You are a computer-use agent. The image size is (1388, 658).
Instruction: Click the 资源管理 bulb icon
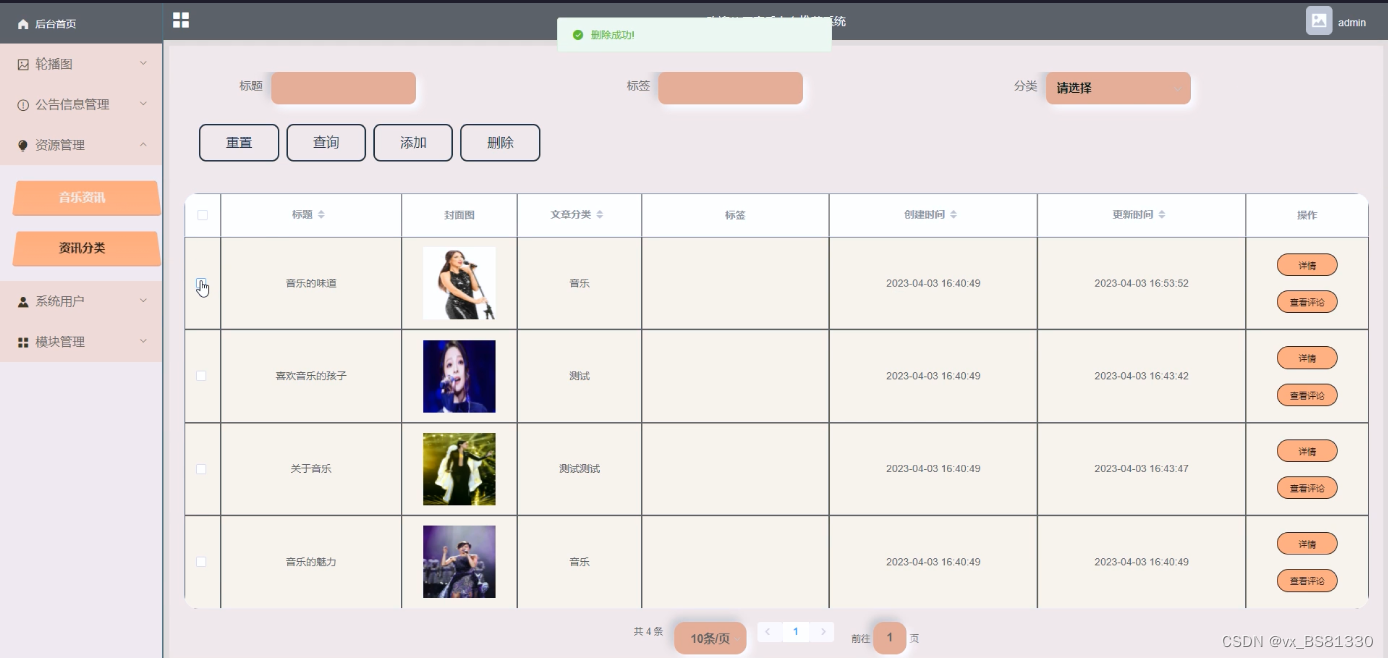(x=23, y=146)
